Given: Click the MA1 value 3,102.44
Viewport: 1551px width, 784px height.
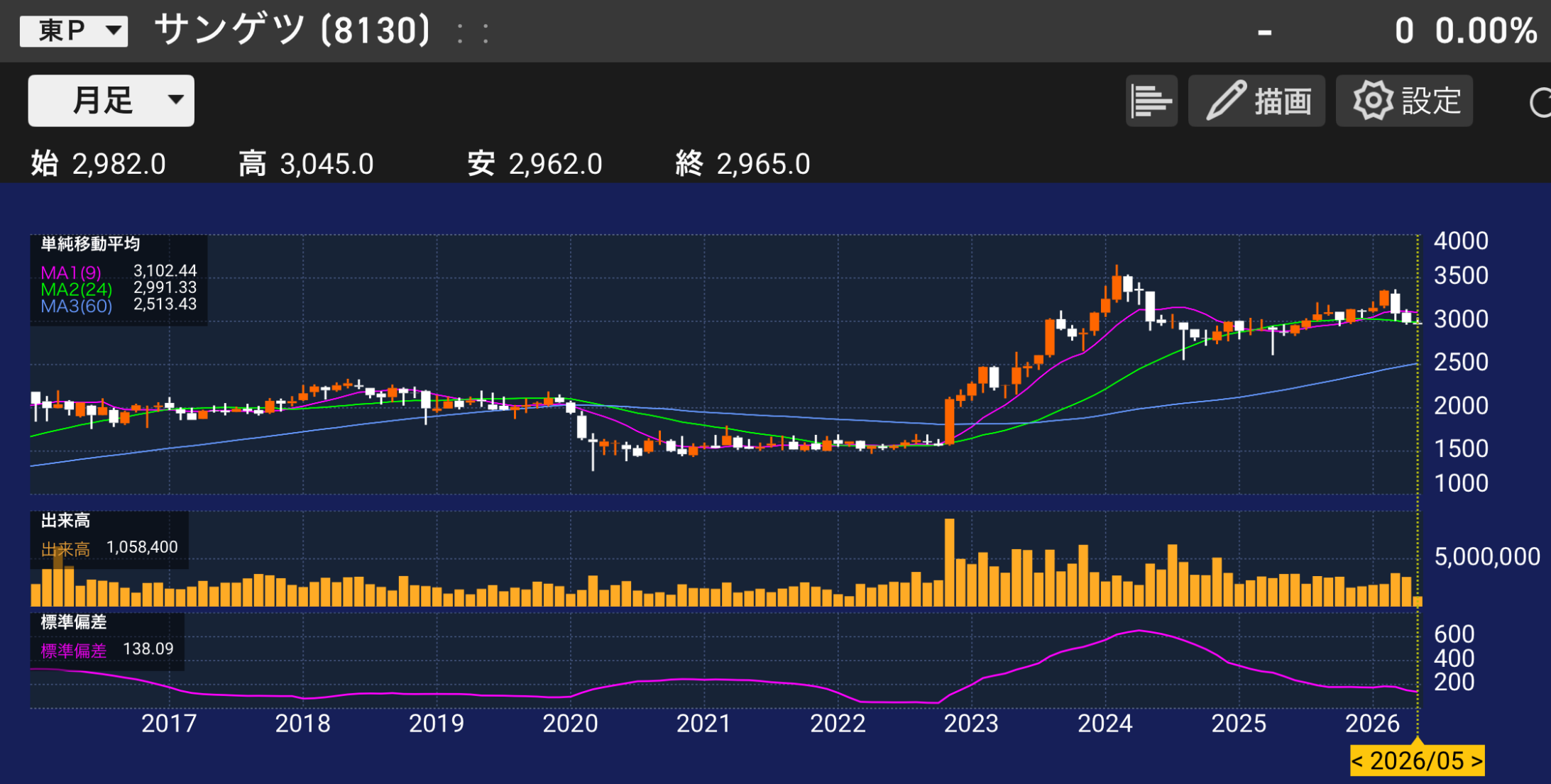Looking at the screenshot, I should [x=165, y=270].
